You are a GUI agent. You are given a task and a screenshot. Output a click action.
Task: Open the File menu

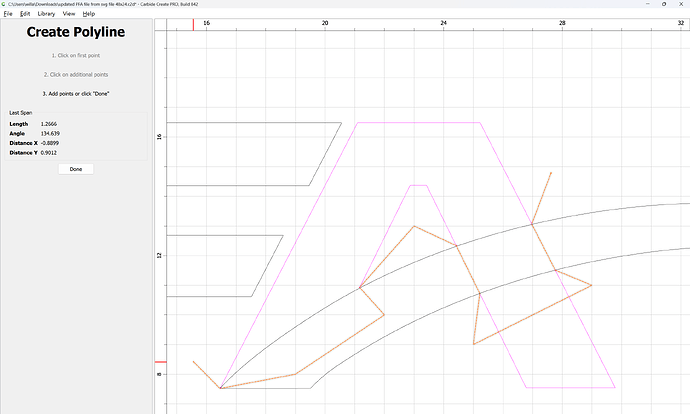tap(7, 14)
